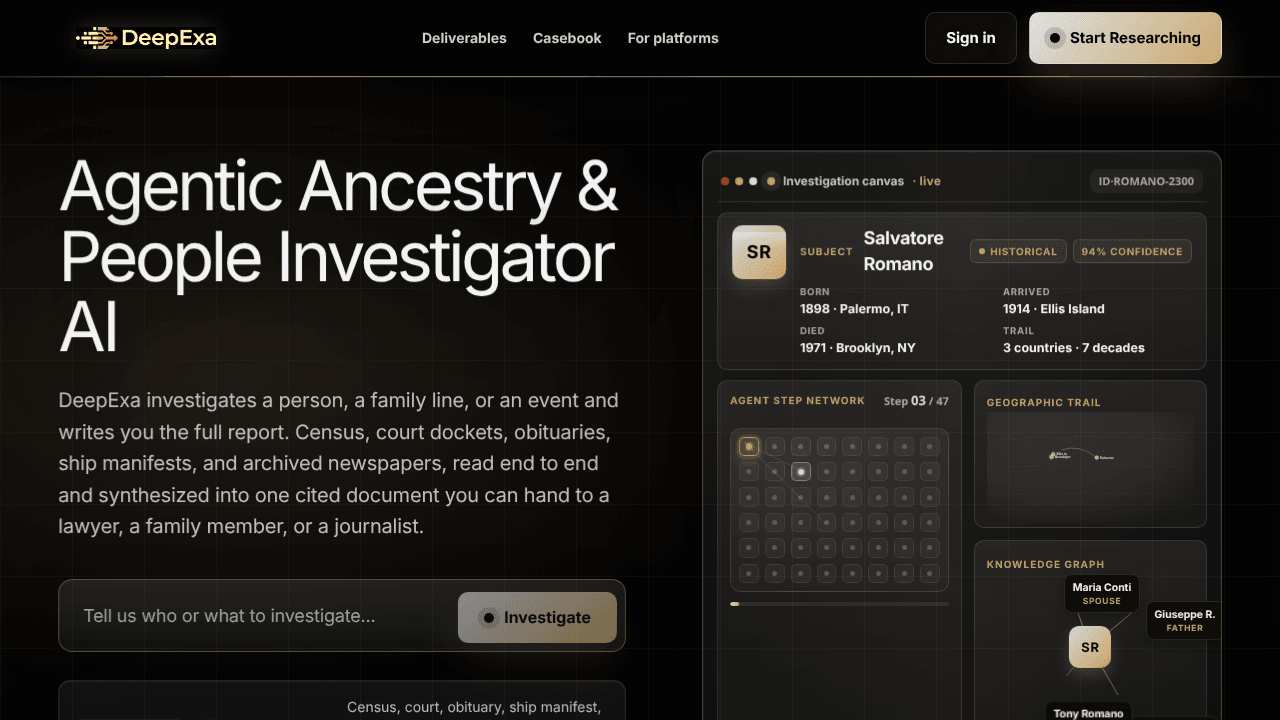Click the 'AGENT STEP NETWORK' heading
Screen dimensions: 1280x720
pos(797,401)
